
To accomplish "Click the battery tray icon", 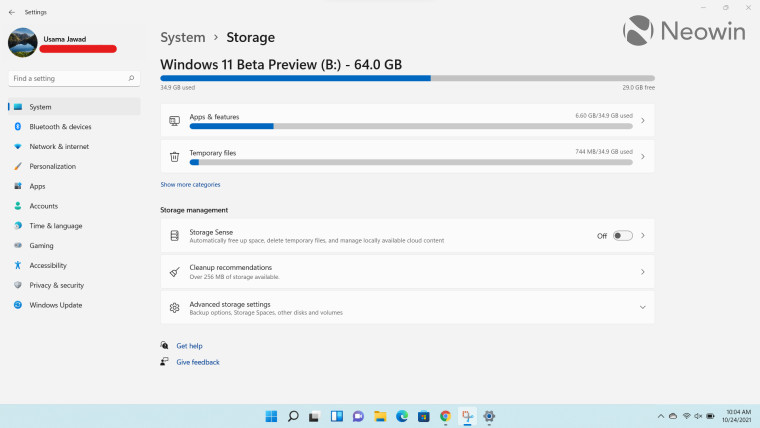I will click(x=711, y=416).
